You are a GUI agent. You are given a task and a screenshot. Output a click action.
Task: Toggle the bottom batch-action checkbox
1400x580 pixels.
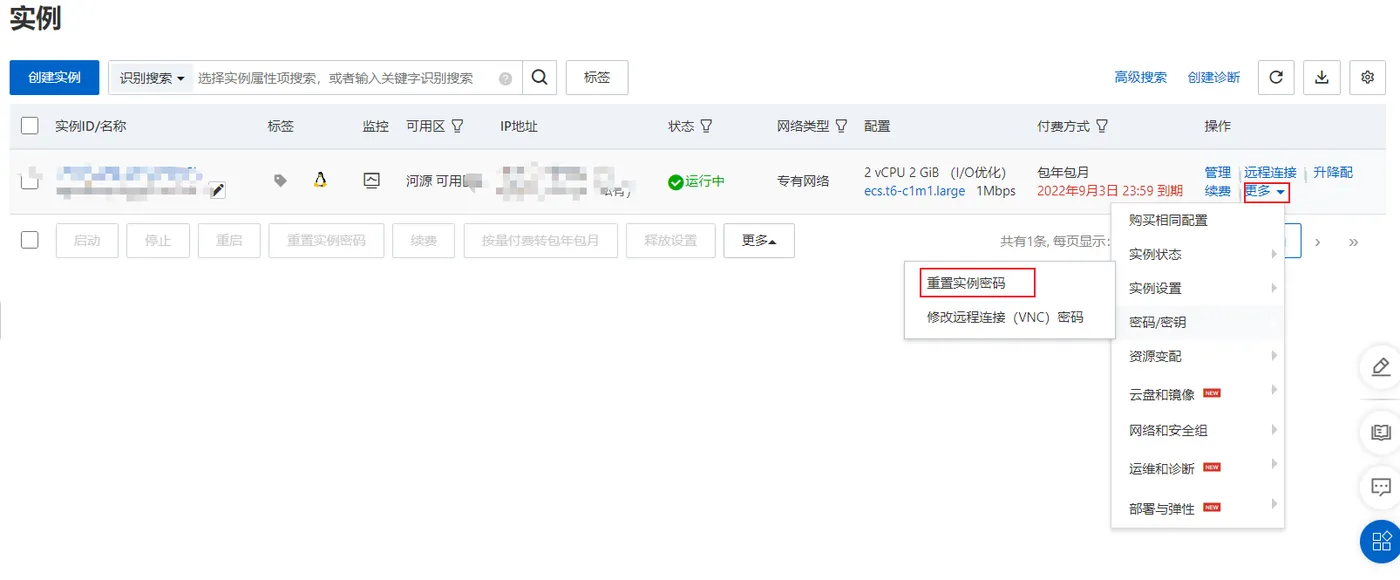point(30,240)
